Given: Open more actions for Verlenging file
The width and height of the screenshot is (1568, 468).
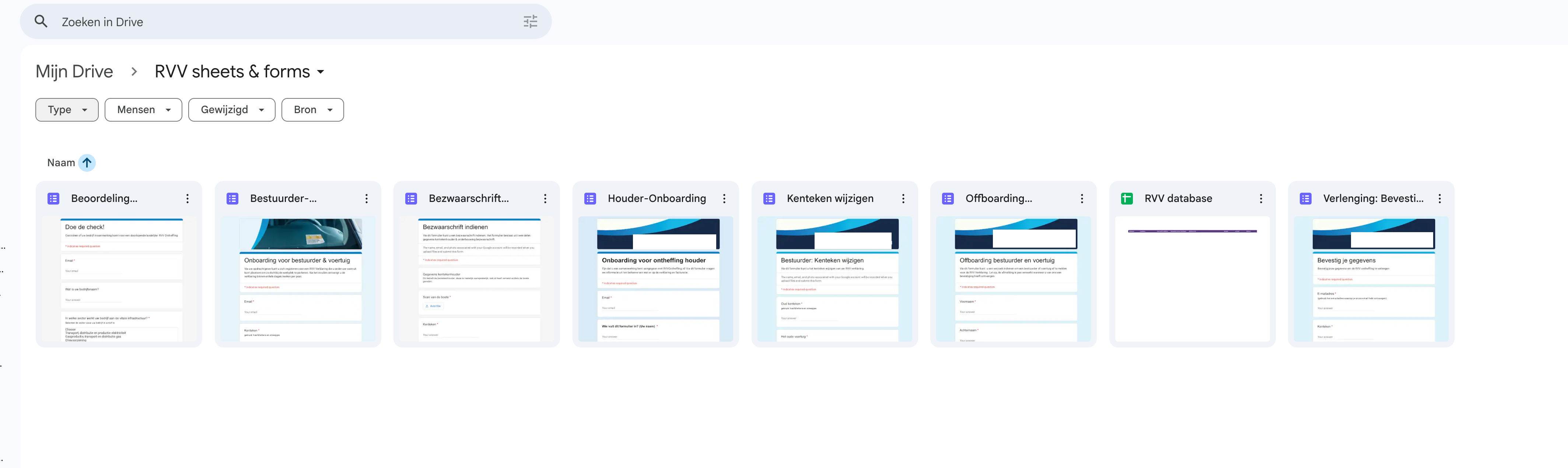Looking at the screenshot, I should (x=1440, y=199).
